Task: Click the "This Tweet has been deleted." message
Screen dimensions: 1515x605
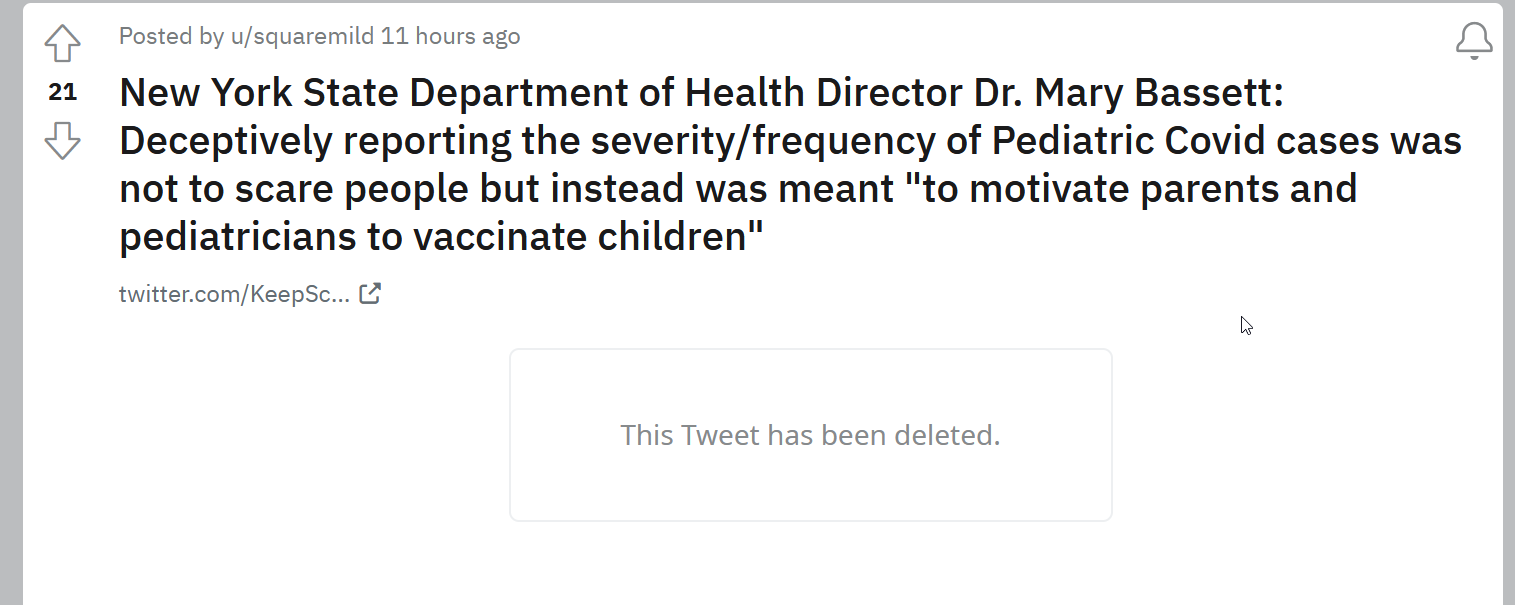Action: tap(810, 436)
